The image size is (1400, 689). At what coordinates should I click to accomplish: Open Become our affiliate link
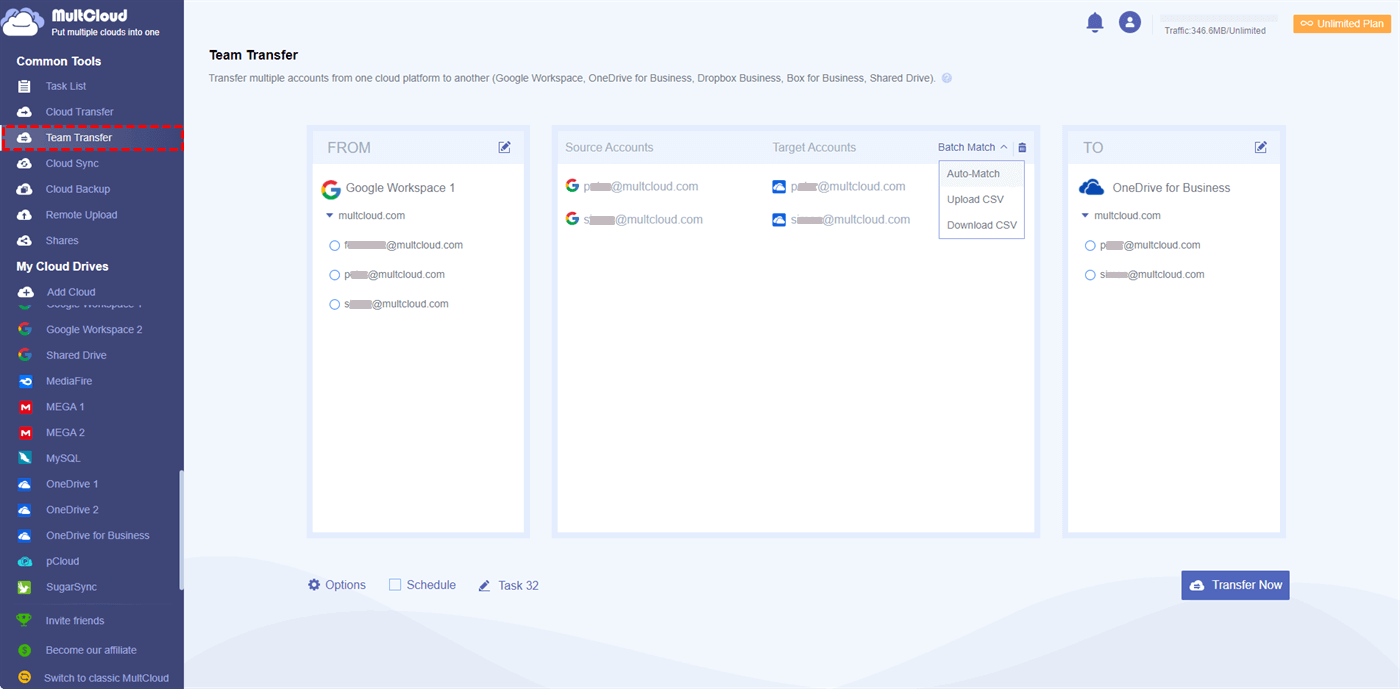click(x=91, y=650)
